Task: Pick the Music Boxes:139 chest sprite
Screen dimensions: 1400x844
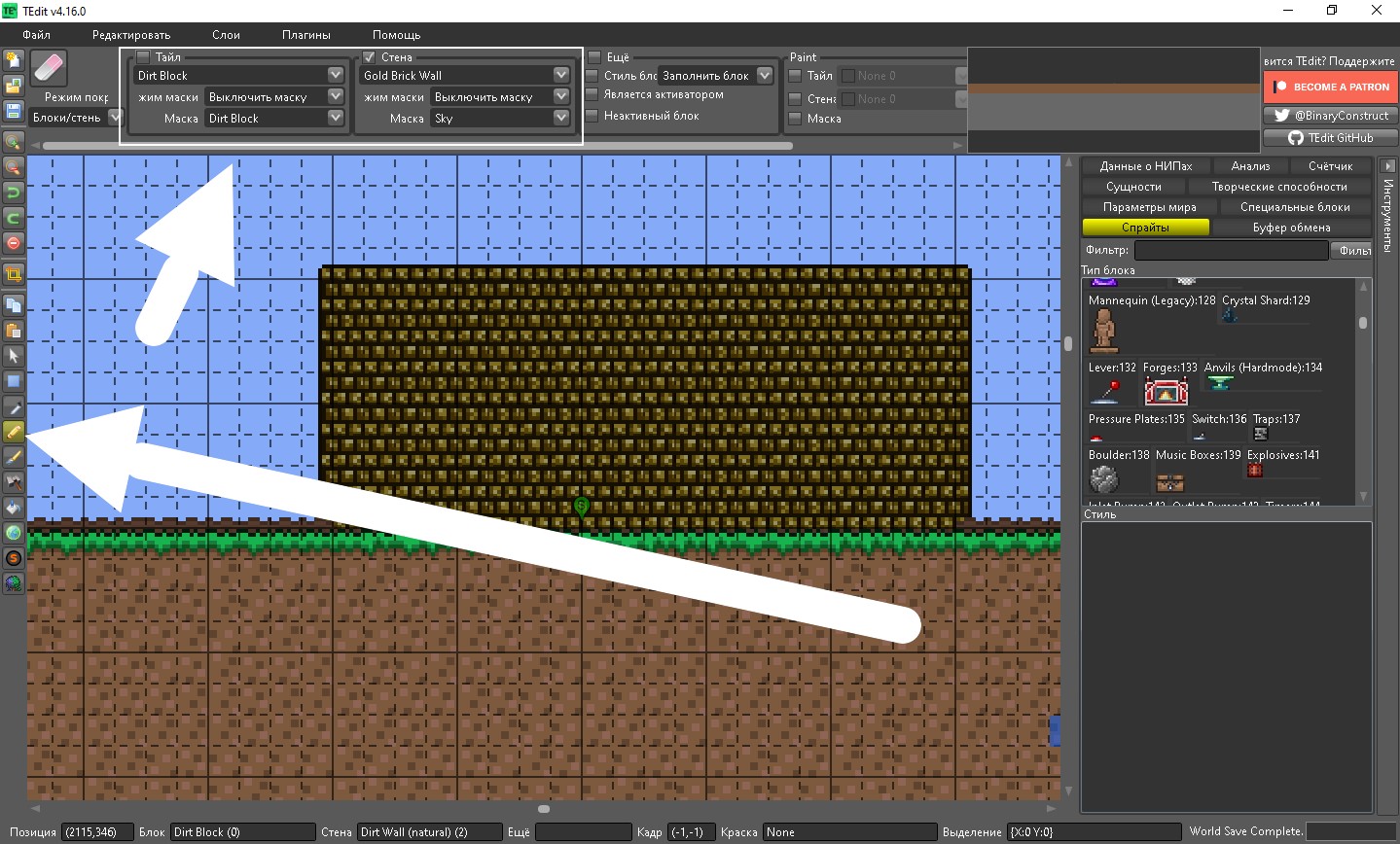Action: [1169, 482]
